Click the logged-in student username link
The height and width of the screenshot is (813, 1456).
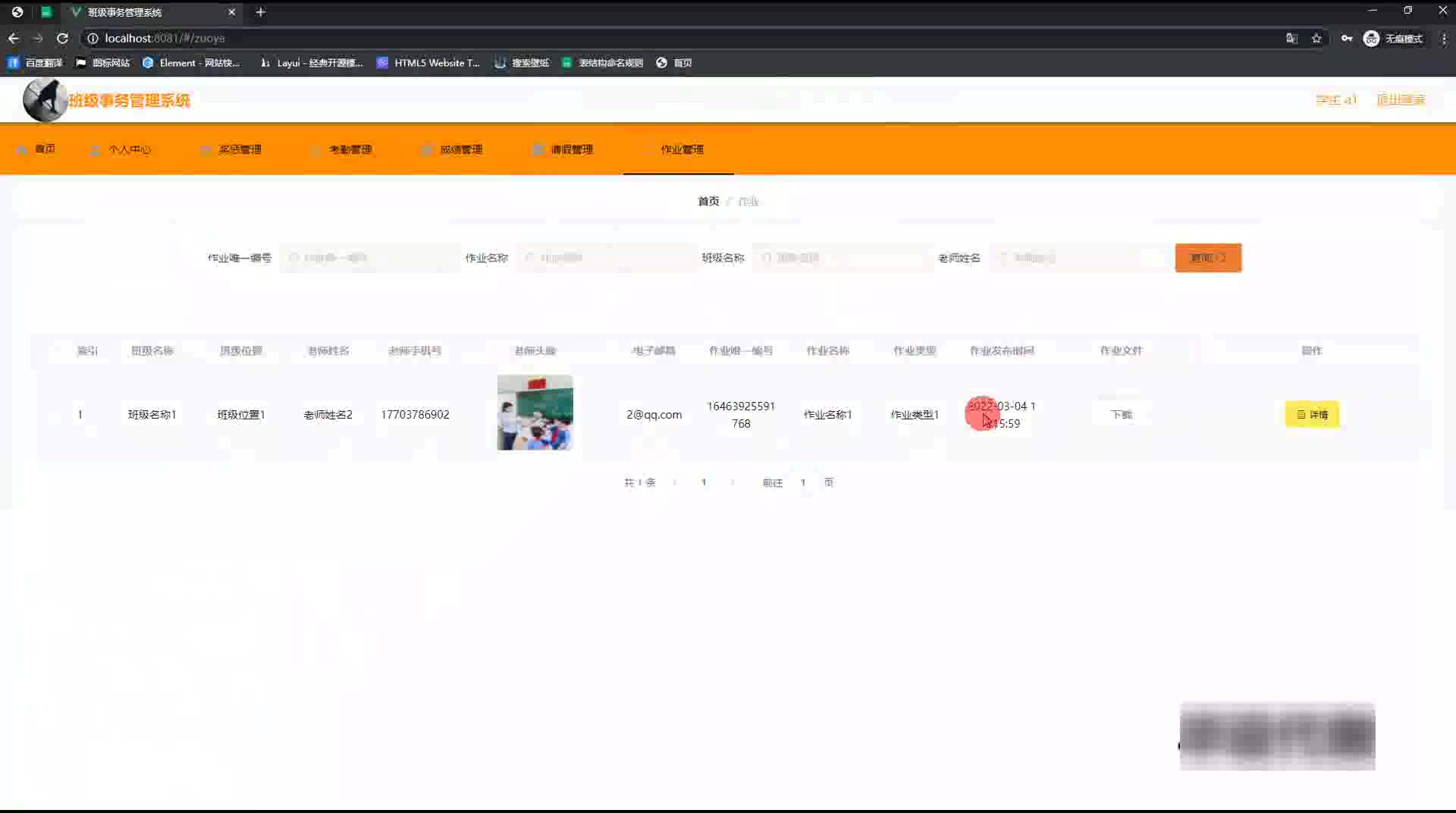point(1336,100)
